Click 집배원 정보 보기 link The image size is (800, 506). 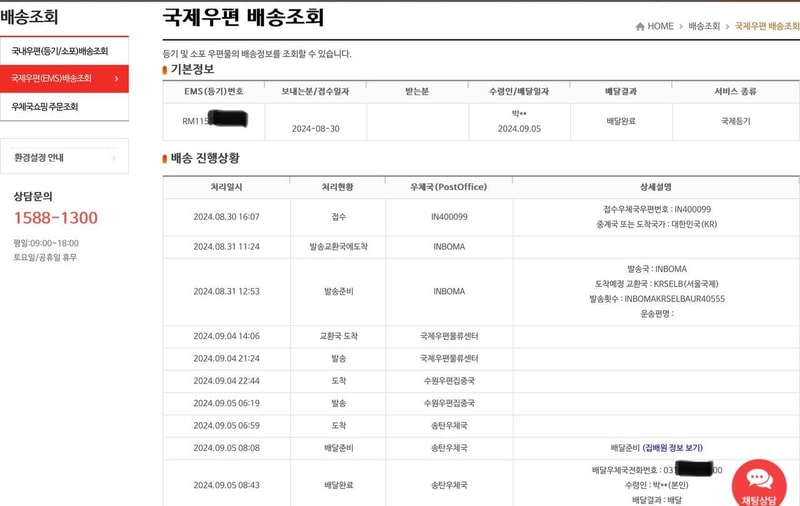pos(672,448)
